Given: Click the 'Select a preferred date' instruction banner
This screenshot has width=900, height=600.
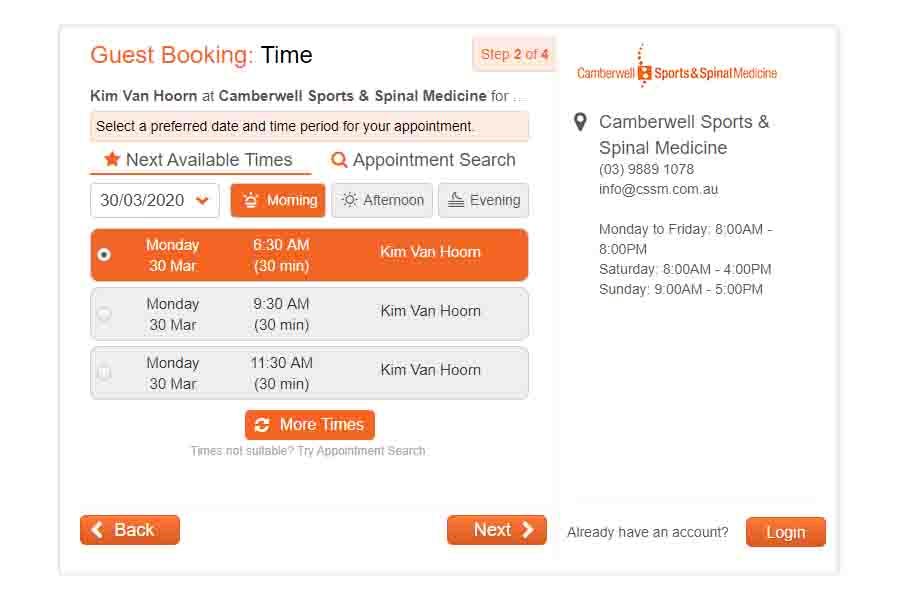Looking at the screenshot, I should [x=309, y=126].
